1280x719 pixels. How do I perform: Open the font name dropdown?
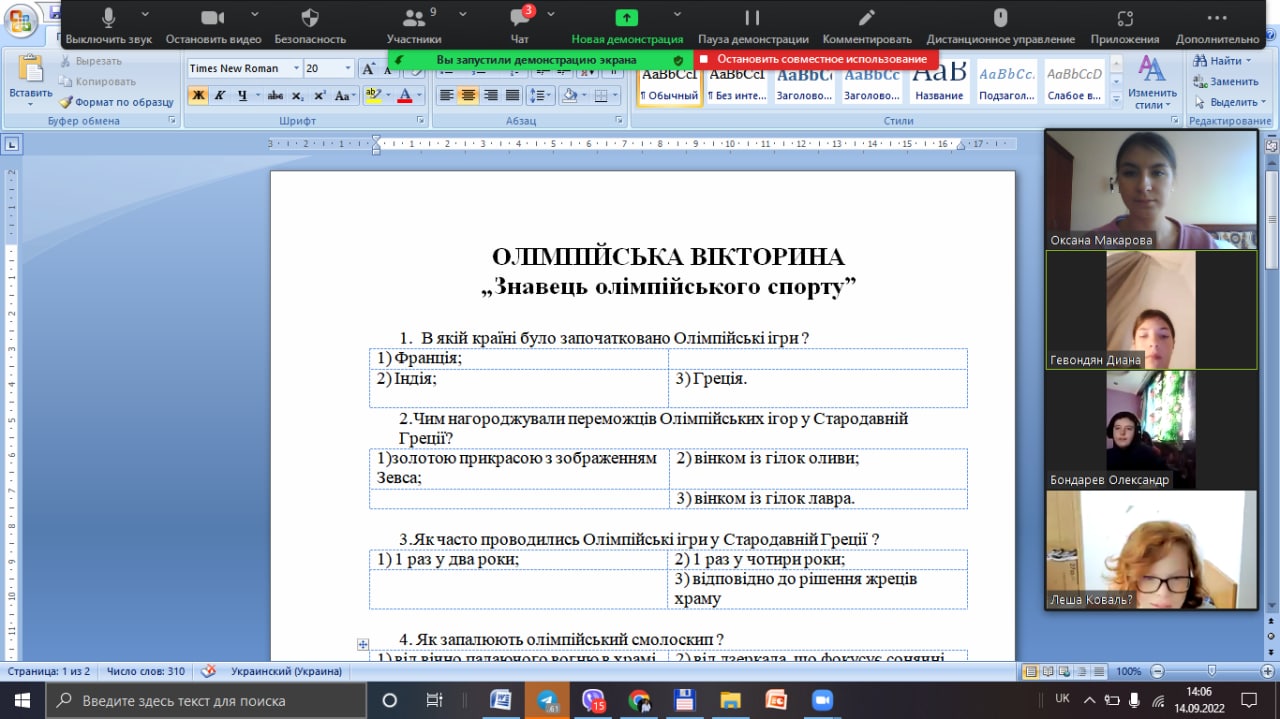[x=296, y=68]
